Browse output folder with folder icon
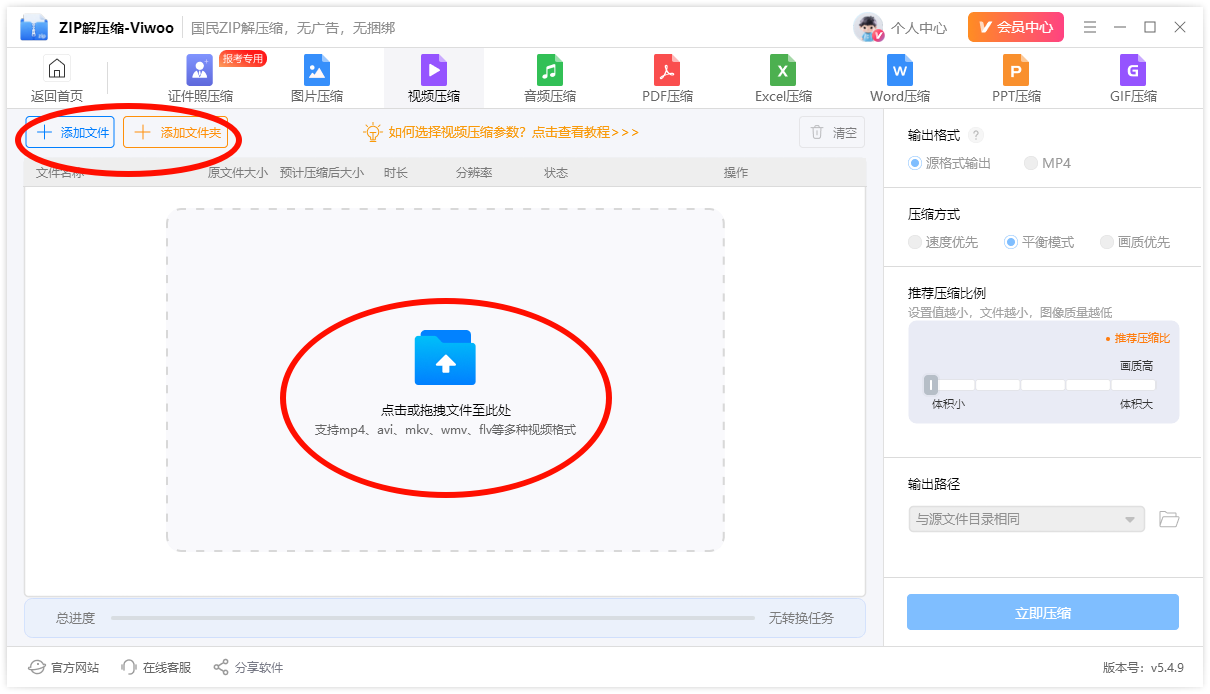 click(x=1169, y=519)
